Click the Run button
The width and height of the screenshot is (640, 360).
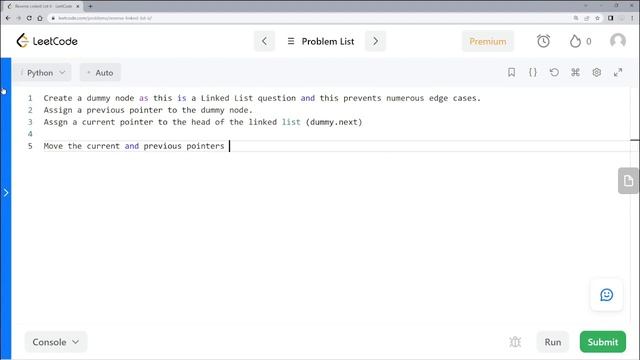coord(553,342)
